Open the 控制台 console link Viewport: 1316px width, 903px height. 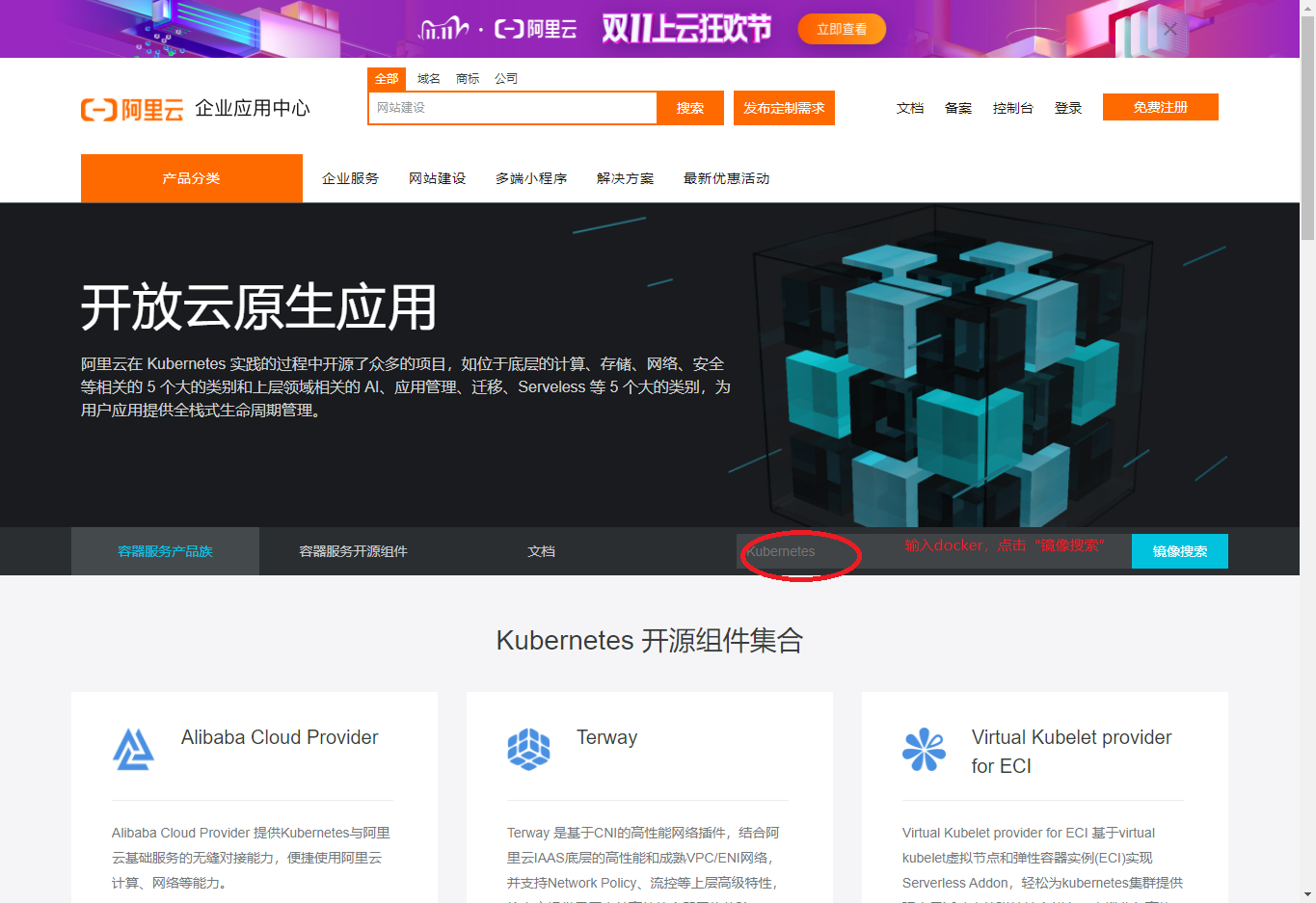click(1012, 108)
